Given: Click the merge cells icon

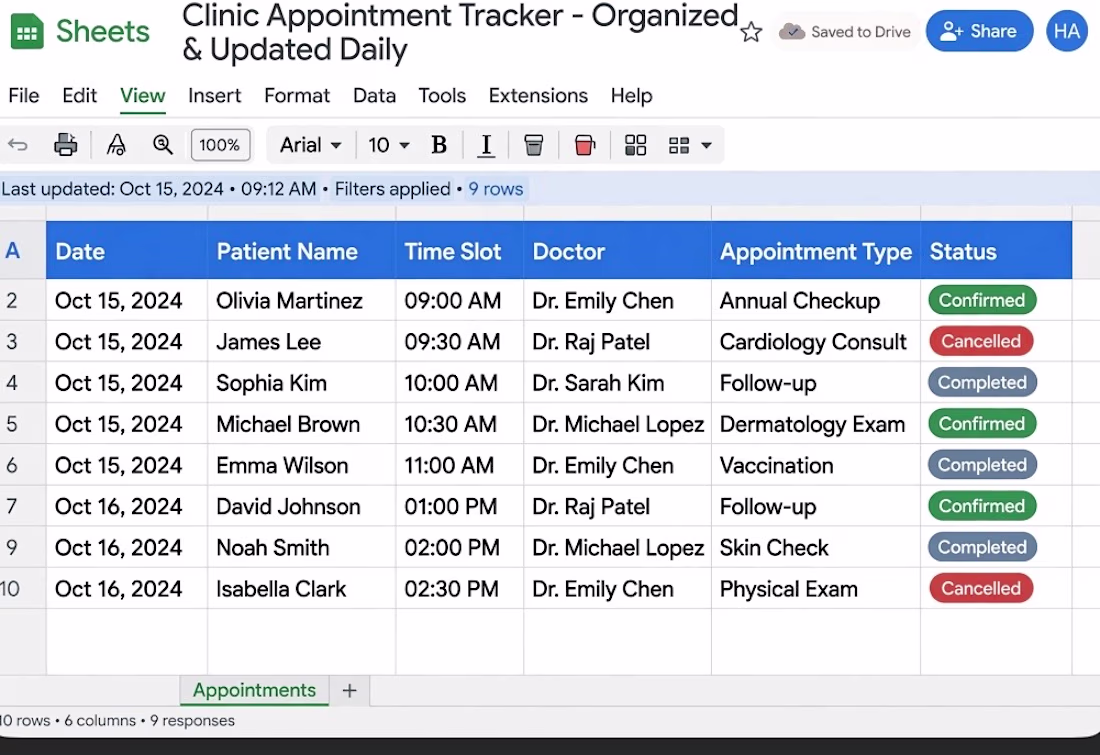Looking at the screenshot, I should (679, 145).
